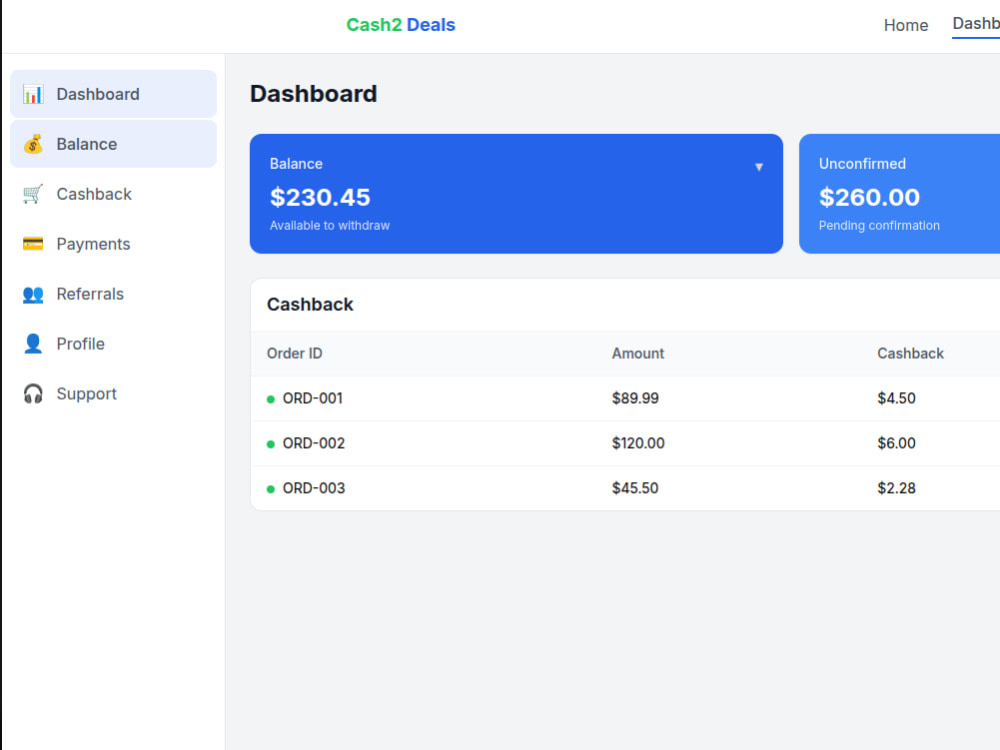1000x750 pixels.
Task: Click the $120.00 amount cell
Action: click(x=638, y=443)
